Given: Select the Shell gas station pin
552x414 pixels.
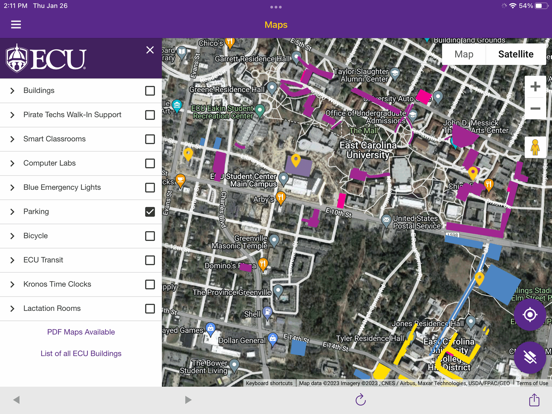Looking at the screenshot, I should pos(268,313).
